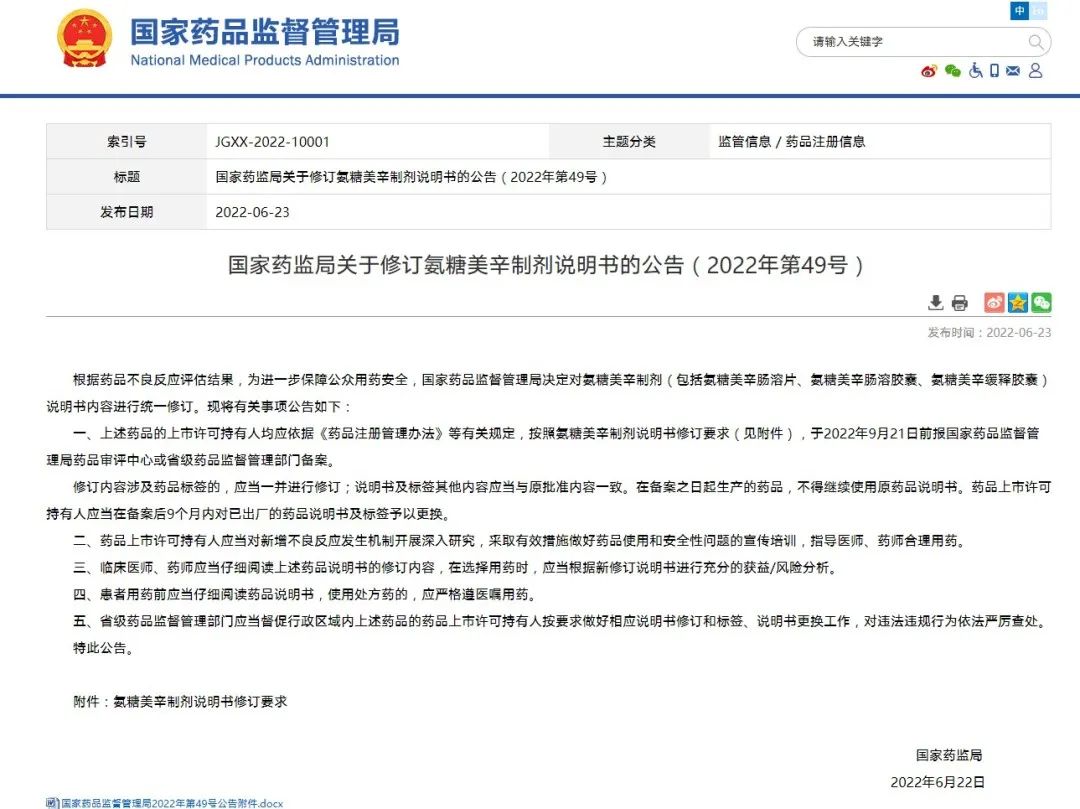Print the page using printer icon
1080x809 pixels.
click(960, 303)
